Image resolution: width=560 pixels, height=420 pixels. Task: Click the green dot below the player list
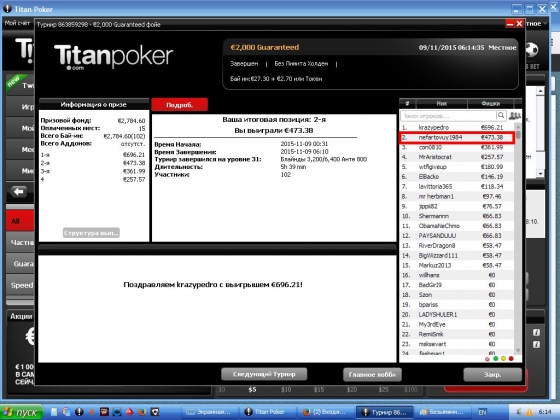(x=496, y=358)
